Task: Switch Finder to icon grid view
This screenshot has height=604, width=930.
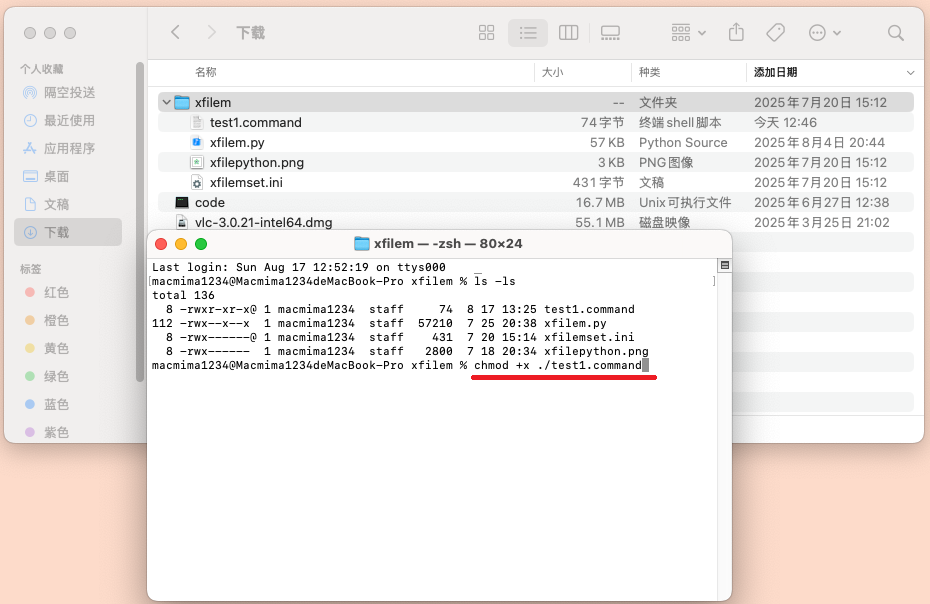Action: [x=487, y=33]
